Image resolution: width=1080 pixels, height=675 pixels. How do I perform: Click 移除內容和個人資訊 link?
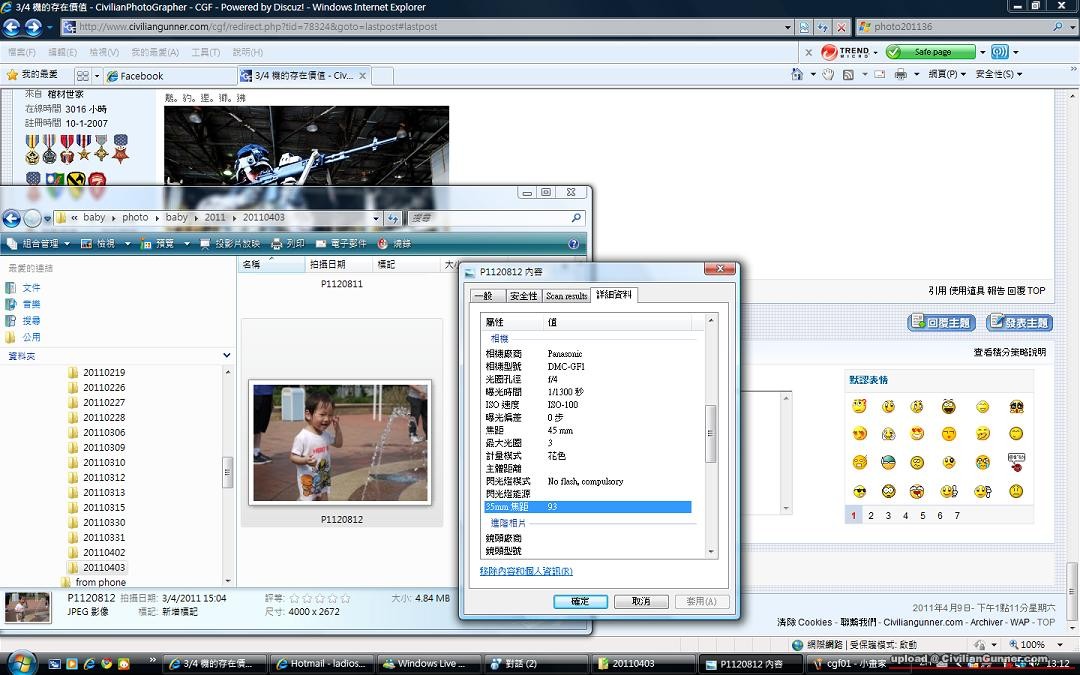526,571
